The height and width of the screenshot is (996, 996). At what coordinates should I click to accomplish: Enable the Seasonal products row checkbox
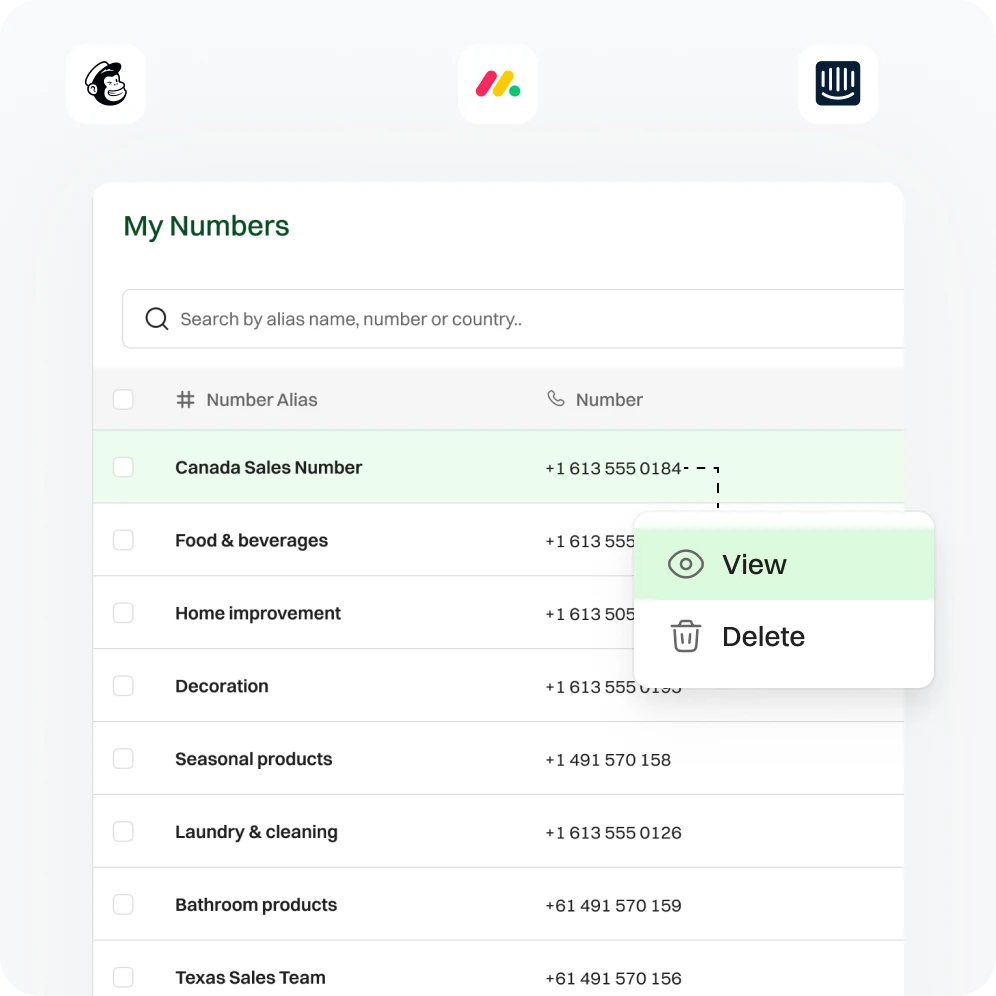click(x=123, y=759)
